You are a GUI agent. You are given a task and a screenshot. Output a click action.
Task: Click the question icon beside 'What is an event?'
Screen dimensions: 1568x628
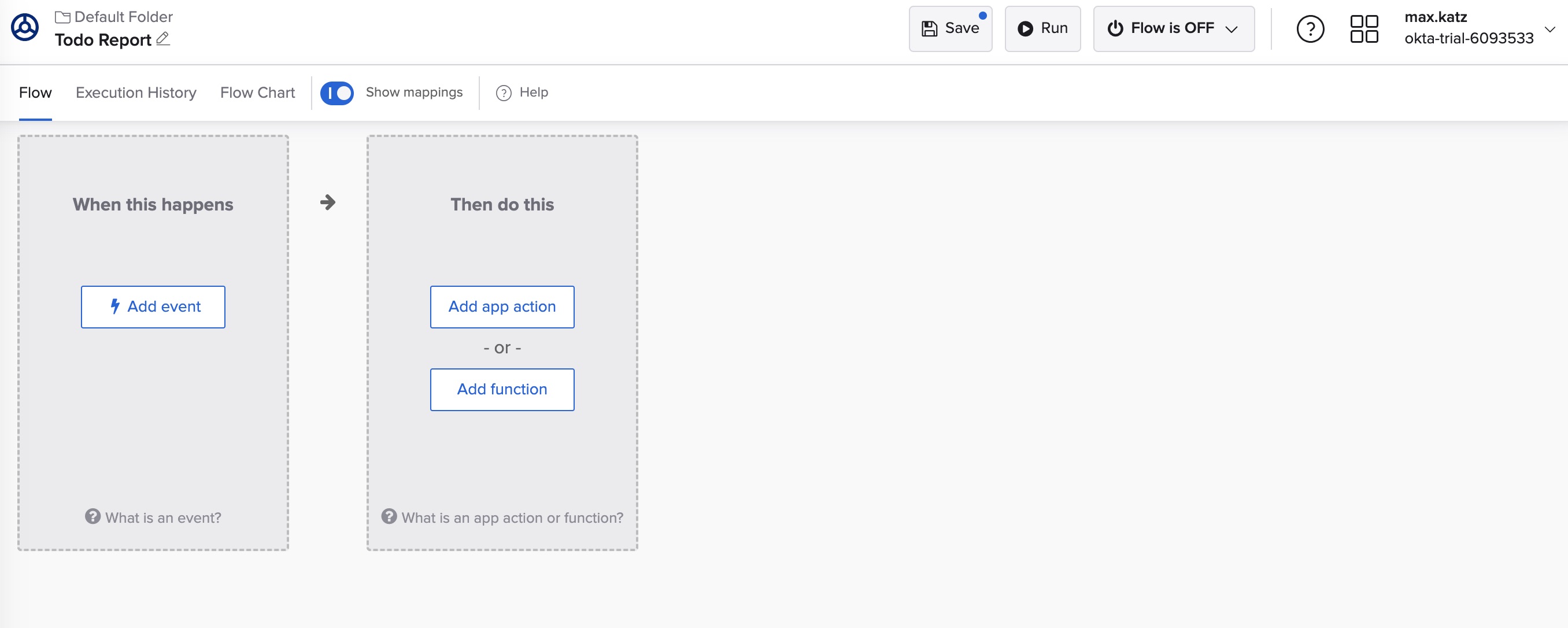click(x=93, y=516)
